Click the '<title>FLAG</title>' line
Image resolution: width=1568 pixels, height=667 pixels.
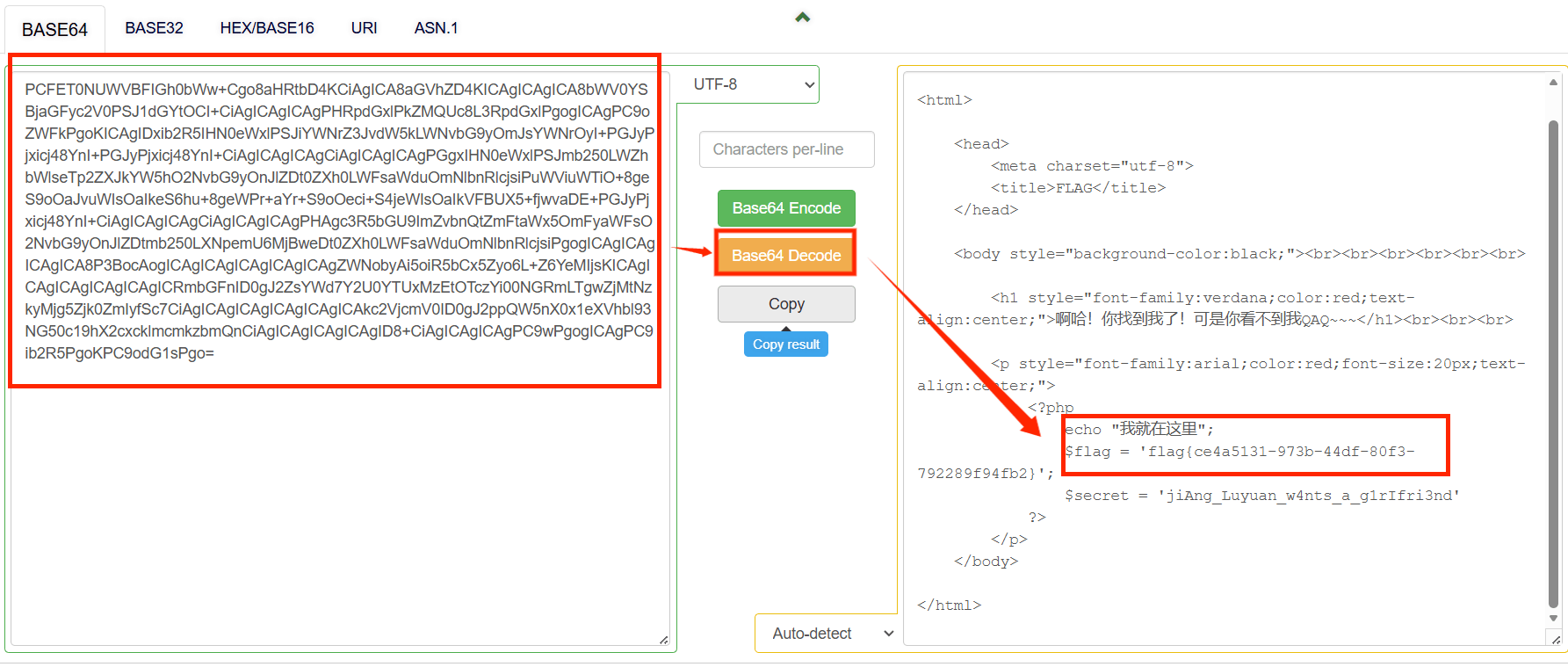(1078, 188)
